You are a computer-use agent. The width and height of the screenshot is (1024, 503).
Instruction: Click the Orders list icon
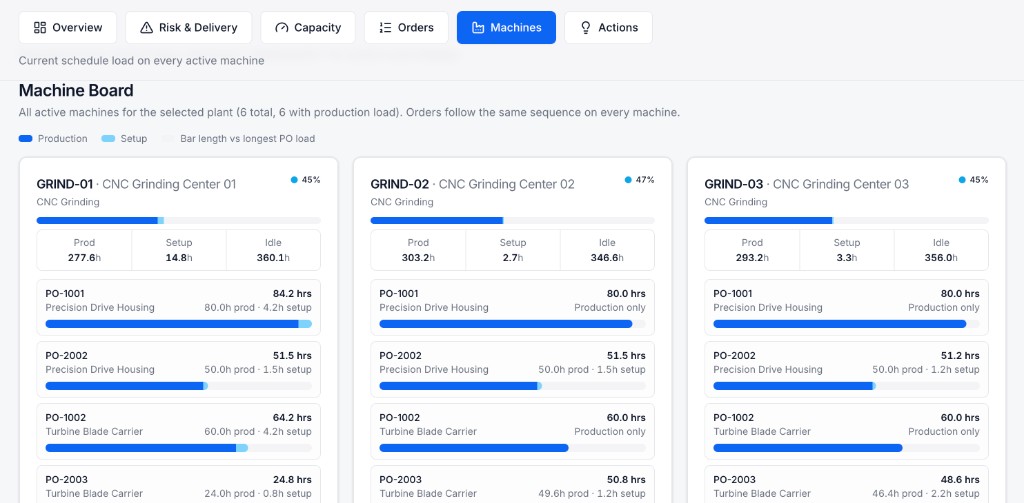pos(385,27)
